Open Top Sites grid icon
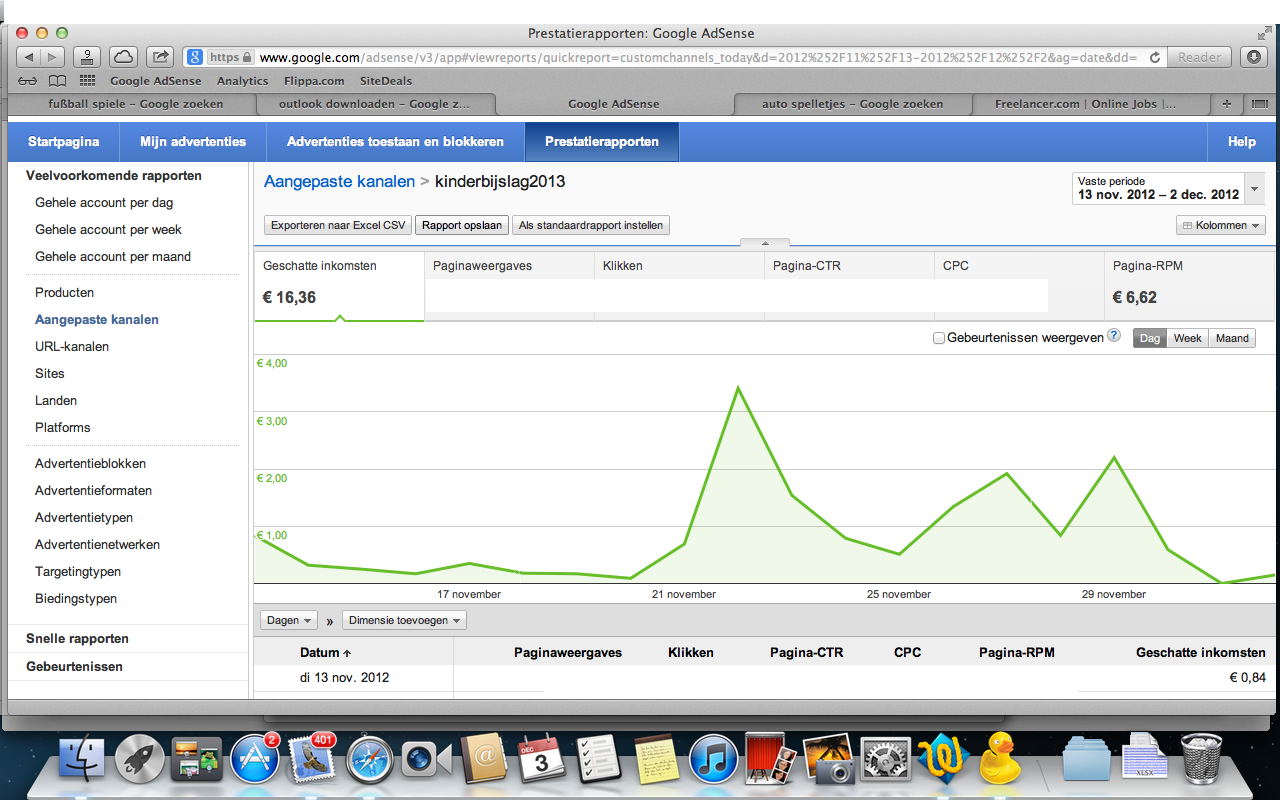Image resolution: width=1280 pixels, height=800 pixels. tap(87, 81)
